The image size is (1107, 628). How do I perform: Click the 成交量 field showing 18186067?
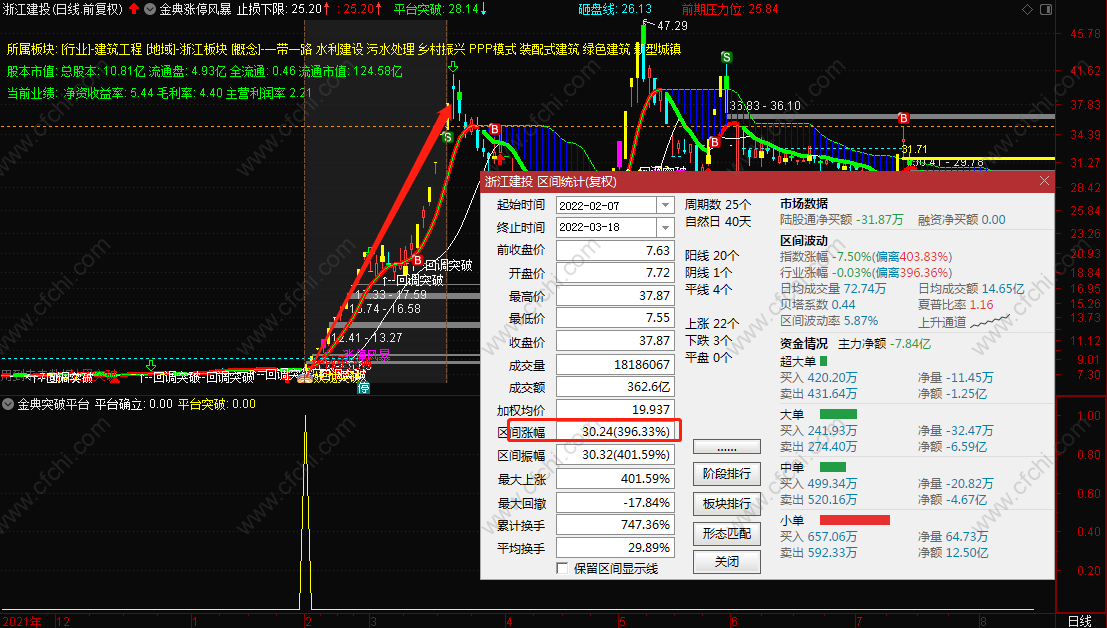[615, 364]
